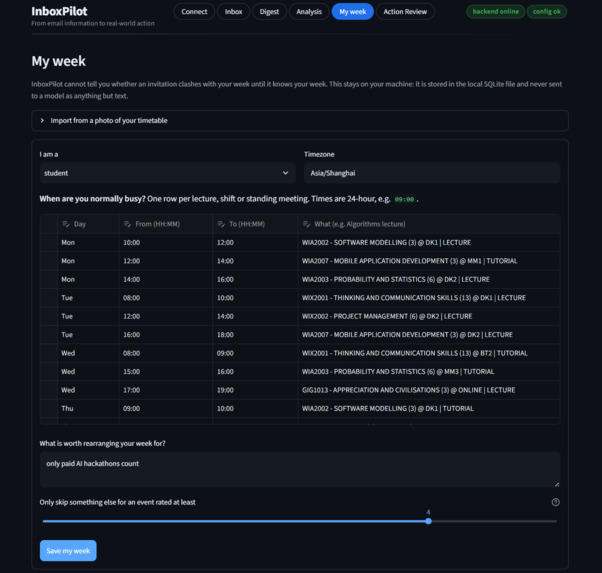
Task: Click the edit icon in From header
Action: pos(127,224)
